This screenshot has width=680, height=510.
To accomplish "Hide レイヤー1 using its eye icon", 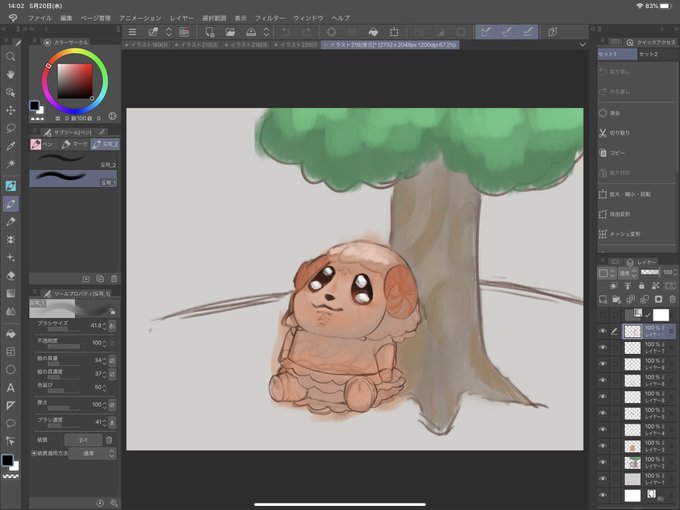I will coord(602,479).
